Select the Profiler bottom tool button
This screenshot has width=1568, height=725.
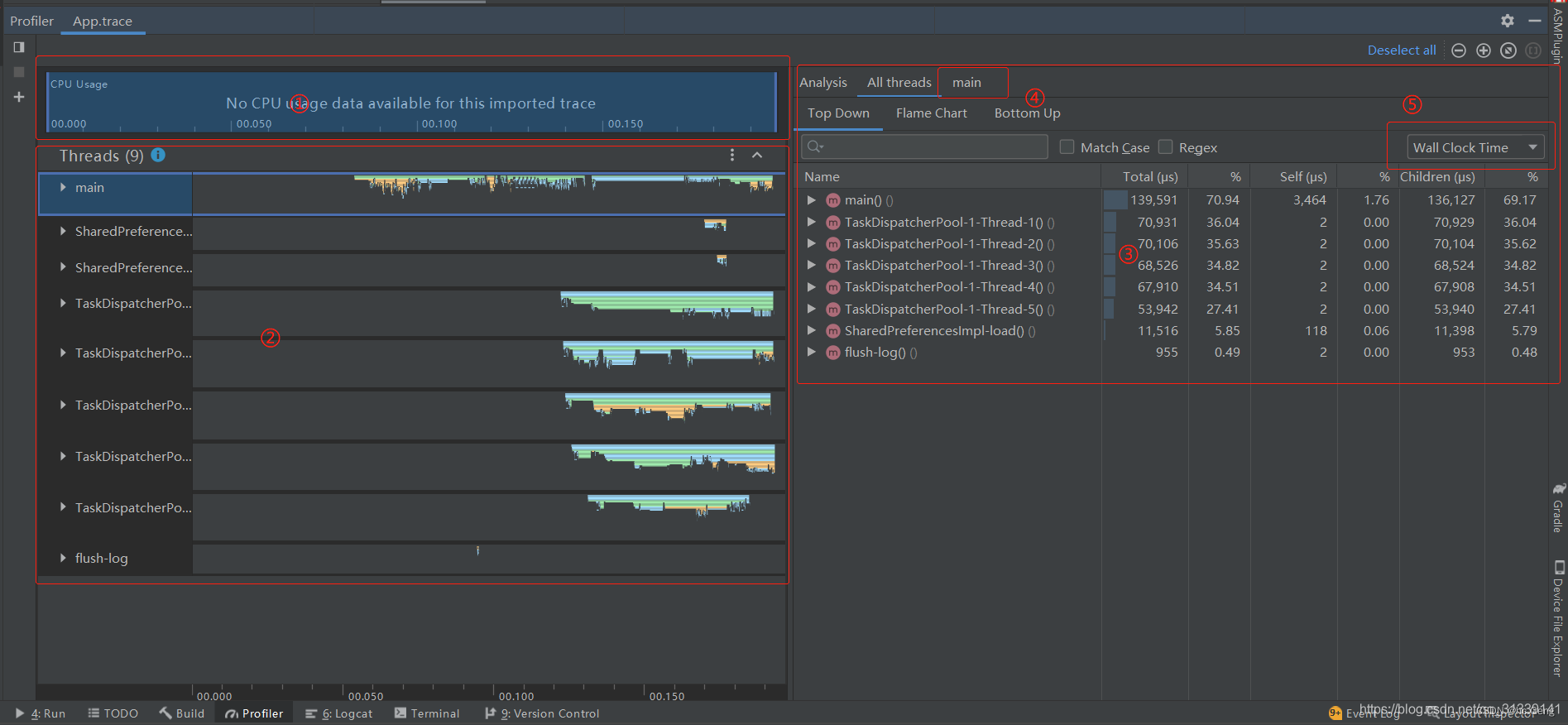point(254,713)
